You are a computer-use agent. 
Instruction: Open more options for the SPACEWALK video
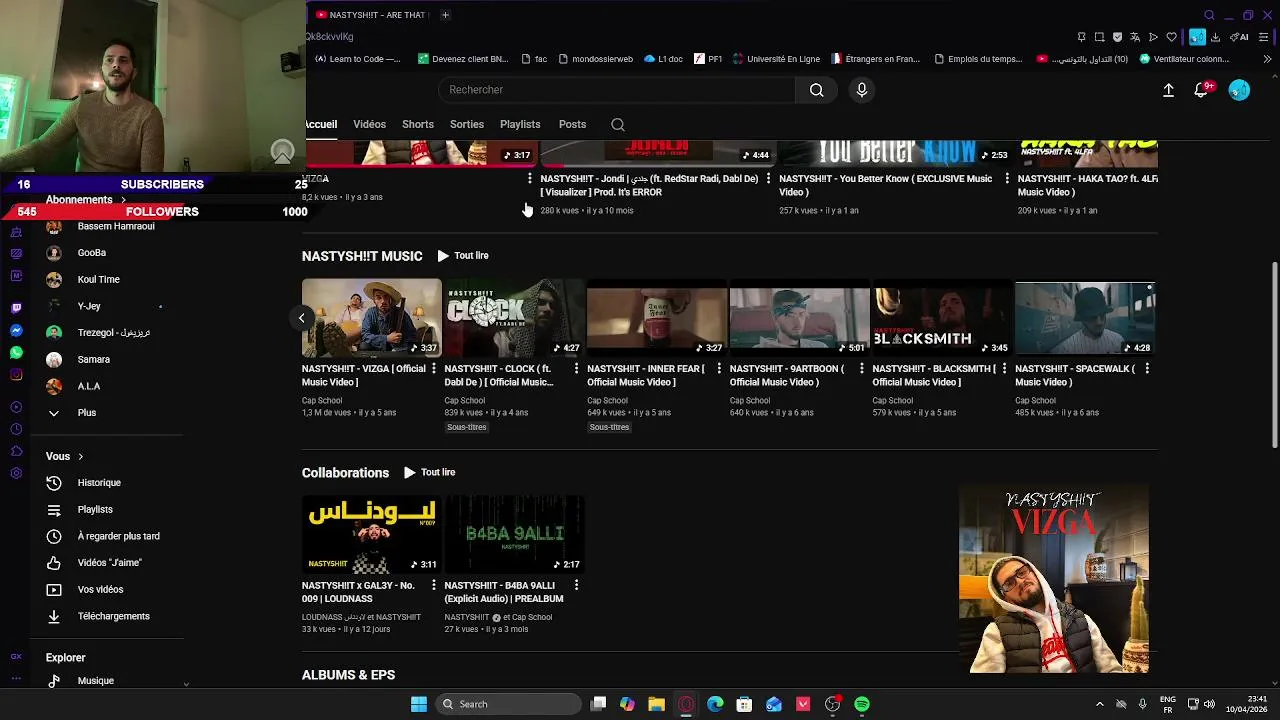point(1147,369)
